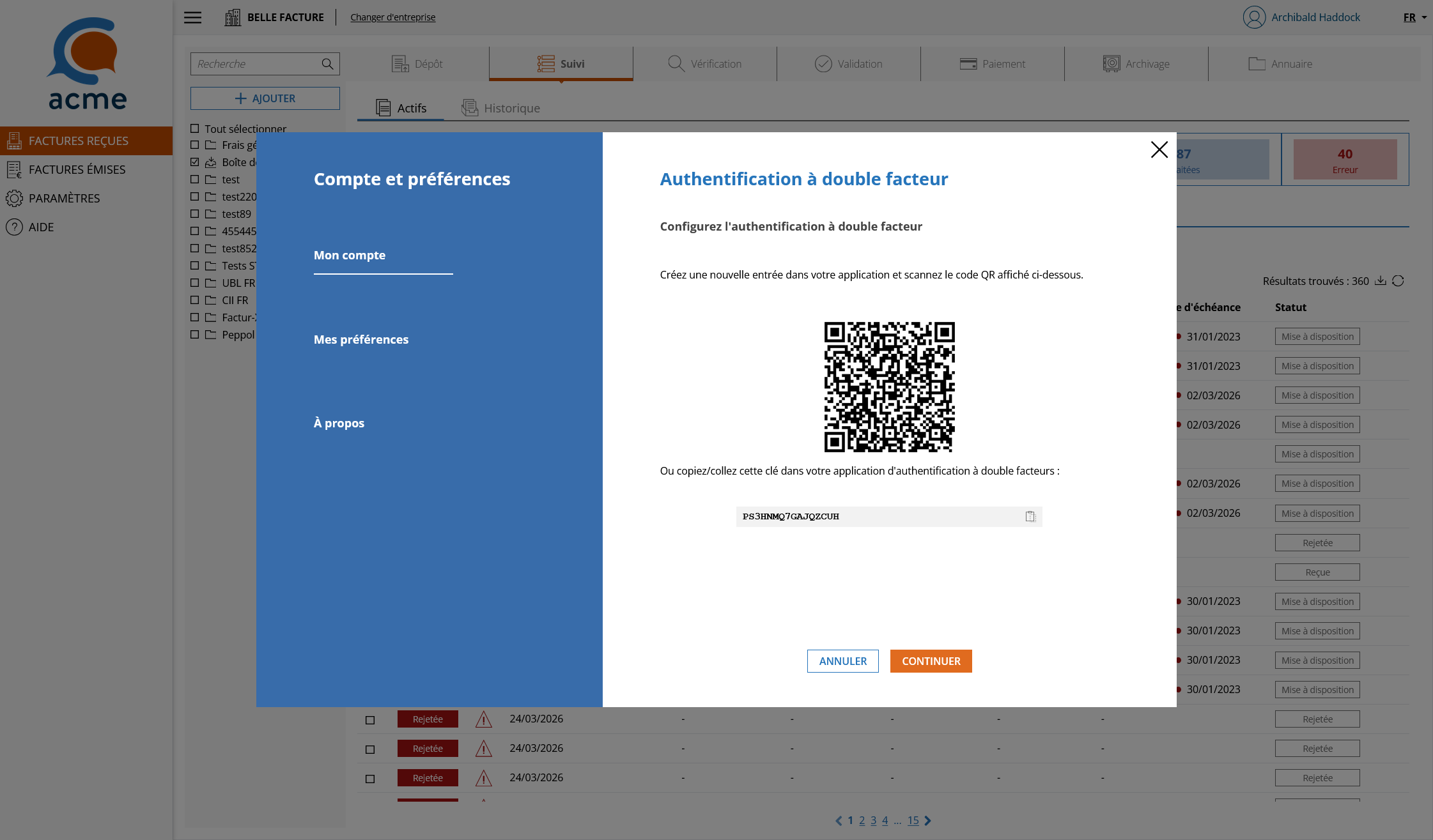This screenshot has height=840, width=1433.
Task: Click the Reçue status button
Action: pos(1317,572)
